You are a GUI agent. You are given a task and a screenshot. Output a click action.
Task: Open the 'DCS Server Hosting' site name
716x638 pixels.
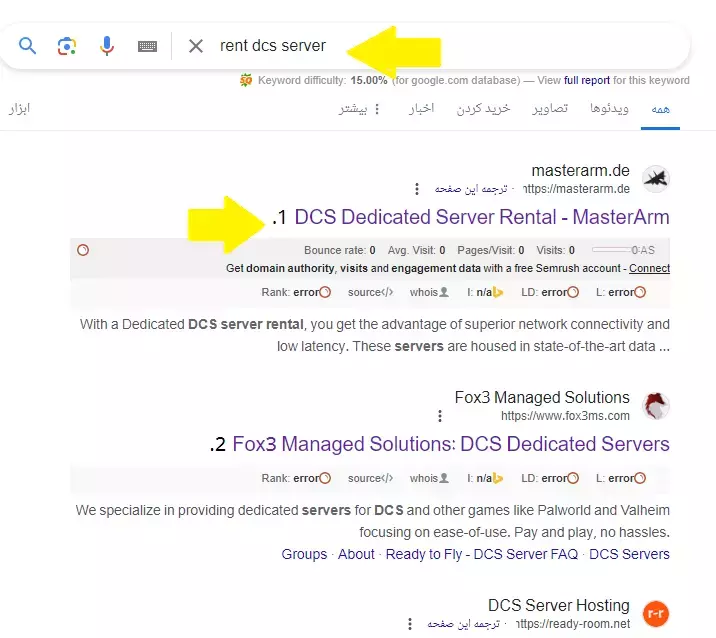coord(558,605)
